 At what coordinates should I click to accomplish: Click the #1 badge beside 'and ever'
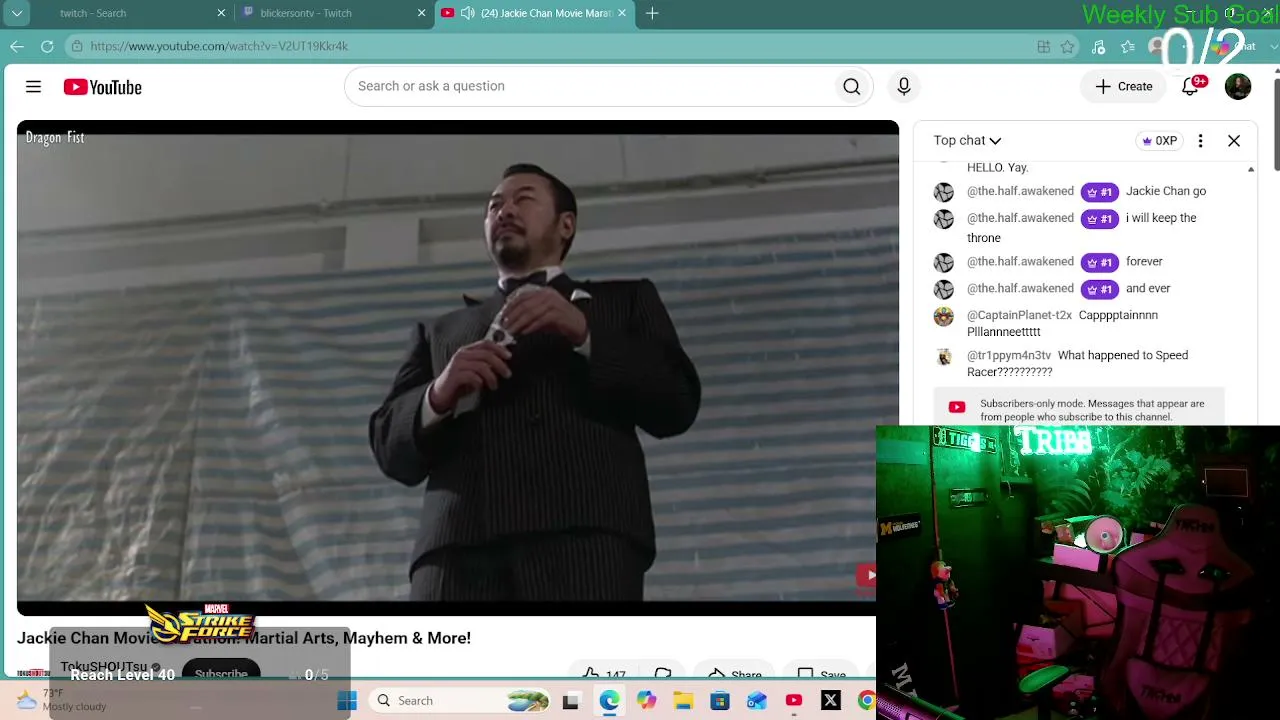coord(1100,289)
